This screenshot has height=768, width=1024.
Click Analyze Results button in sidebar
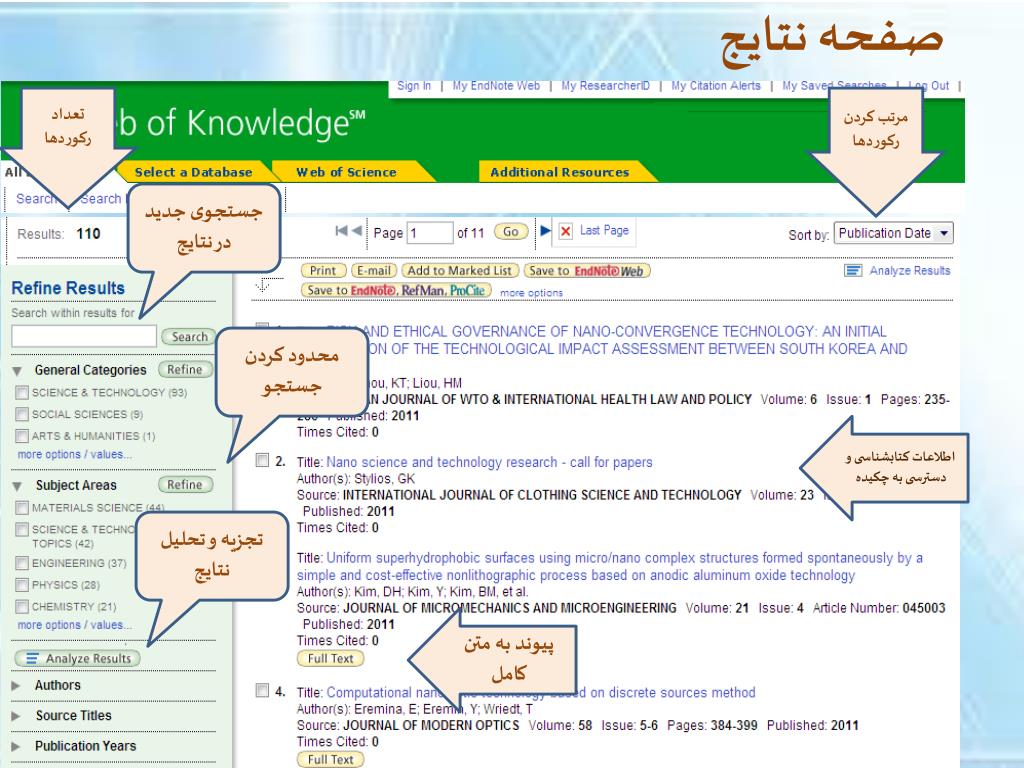(x=78, y=659)
